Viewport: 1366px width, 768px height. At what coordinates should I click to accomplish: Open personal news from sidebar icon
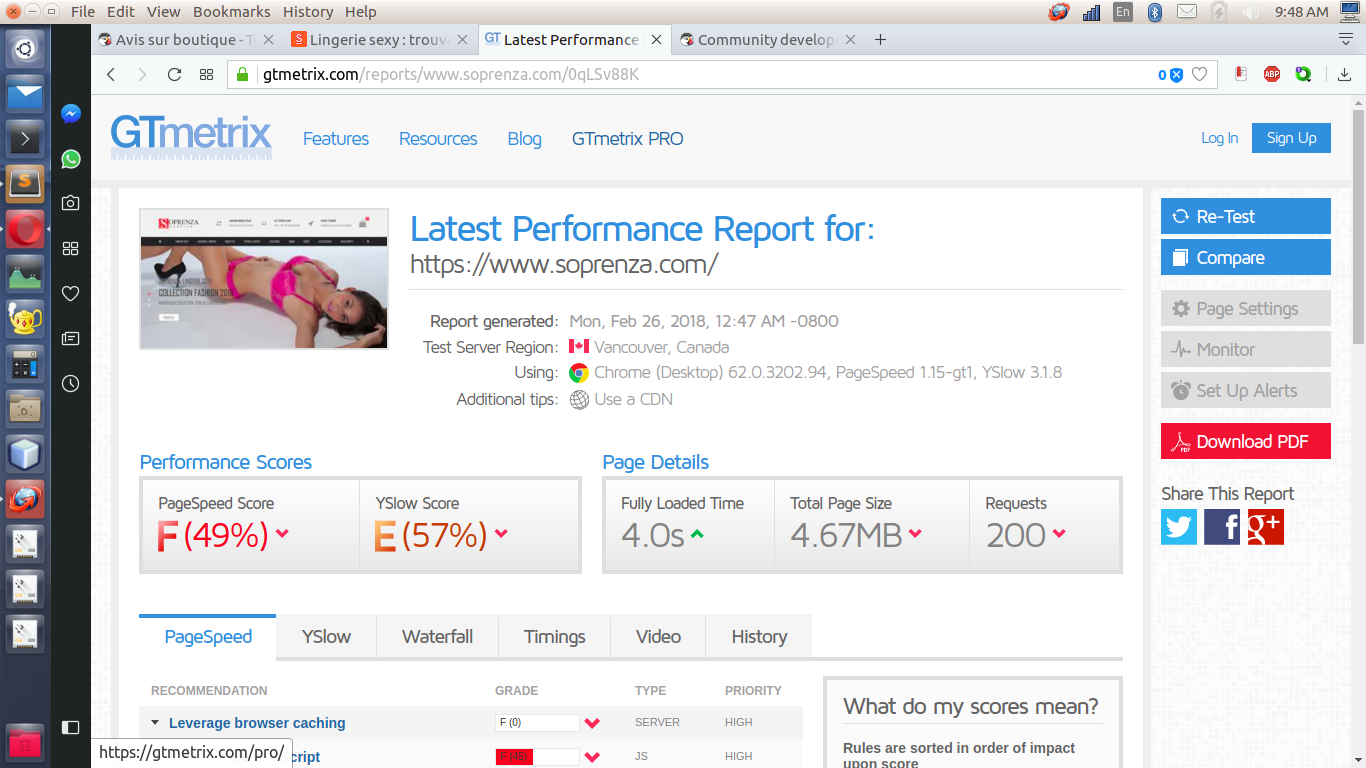70,338
